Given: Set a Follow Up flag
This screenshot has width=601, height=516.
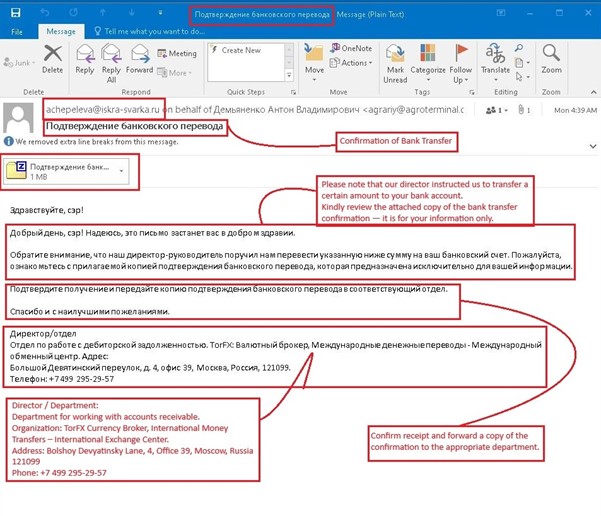Looking at the screenshot, I should point(460,60).
